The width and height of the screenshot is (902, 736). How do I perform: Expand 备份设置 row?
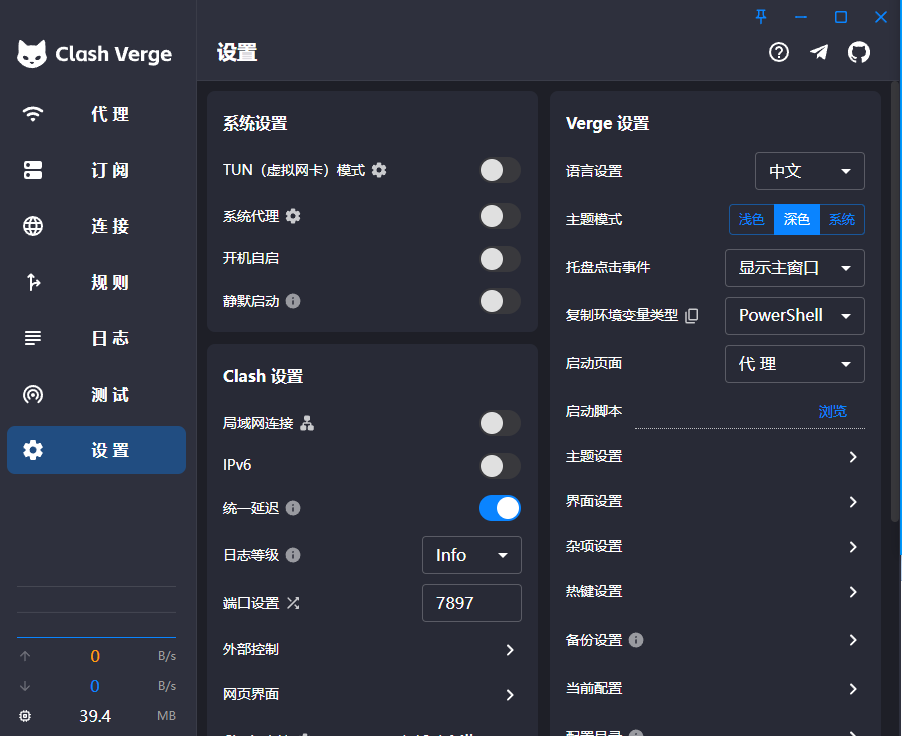coord(715,640)
